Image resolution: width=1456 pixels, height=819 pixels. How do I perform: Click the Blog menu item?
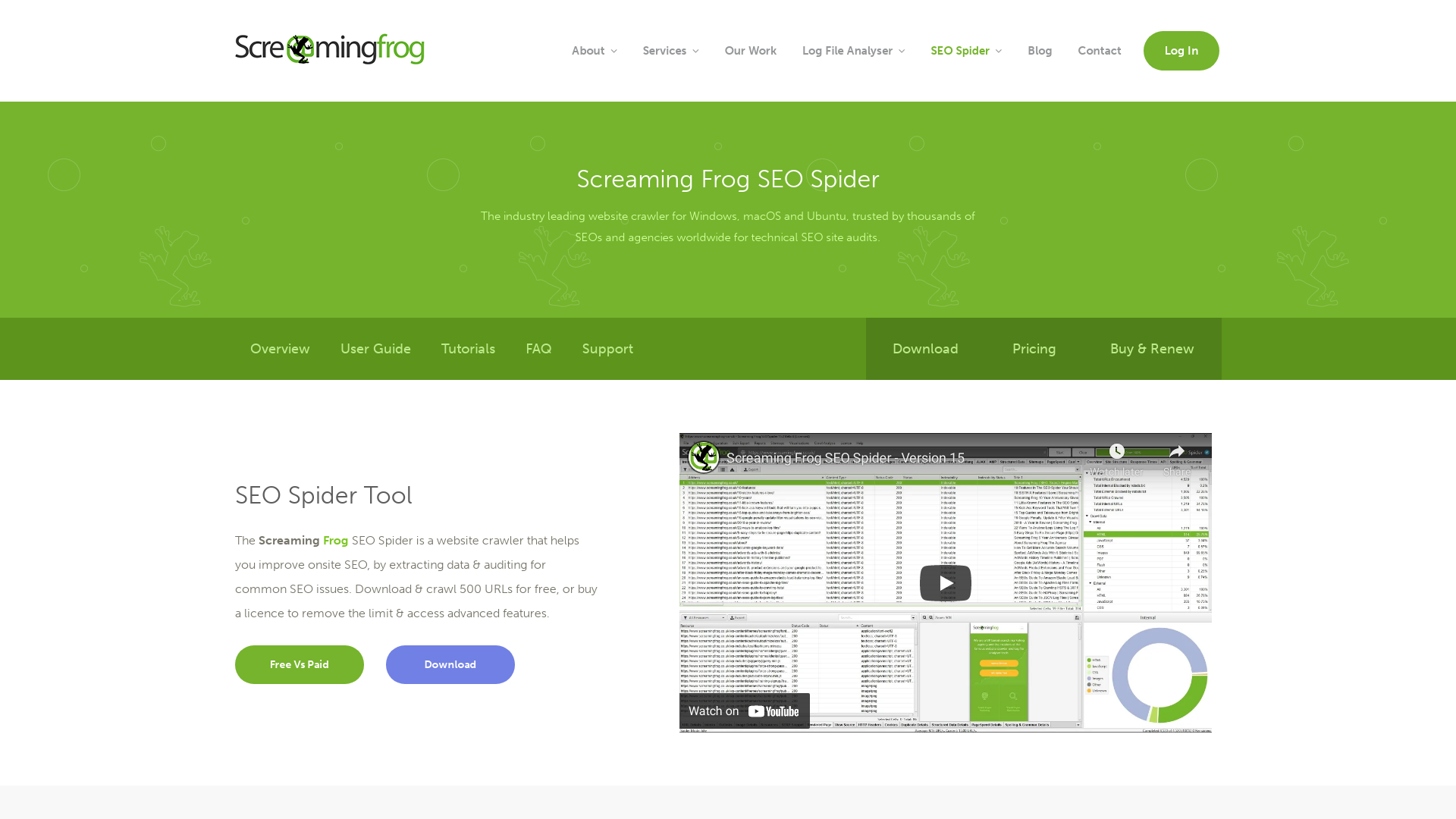pos(1039,50)
